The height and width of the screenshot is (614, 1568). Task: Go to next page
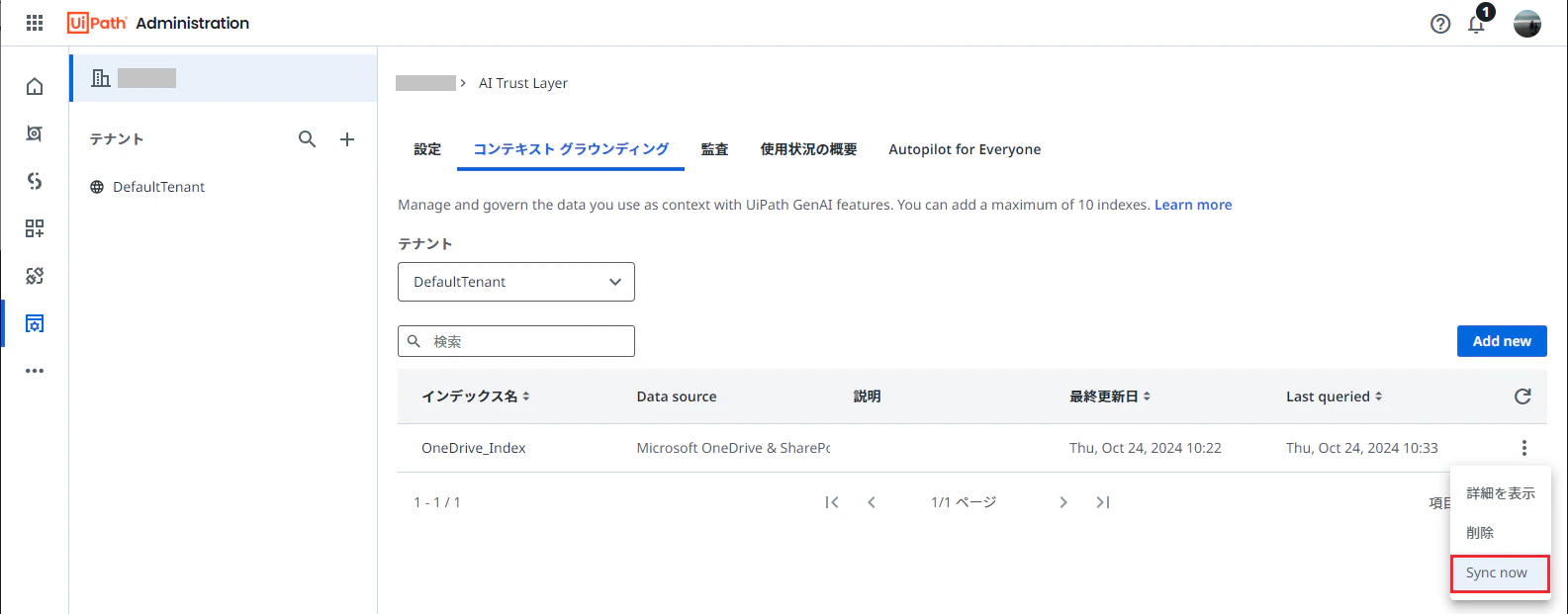1063,502
